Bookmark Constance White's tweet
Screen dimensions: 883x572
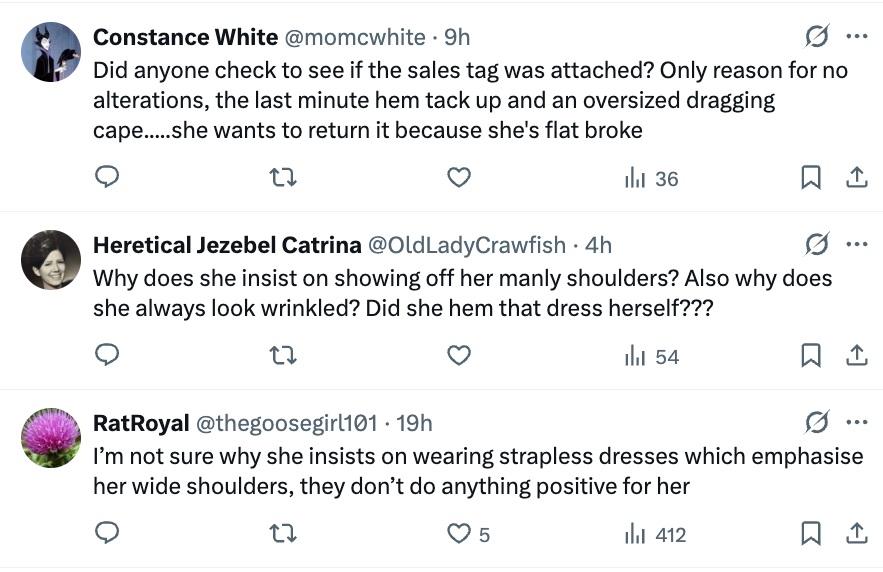(811, 179)
